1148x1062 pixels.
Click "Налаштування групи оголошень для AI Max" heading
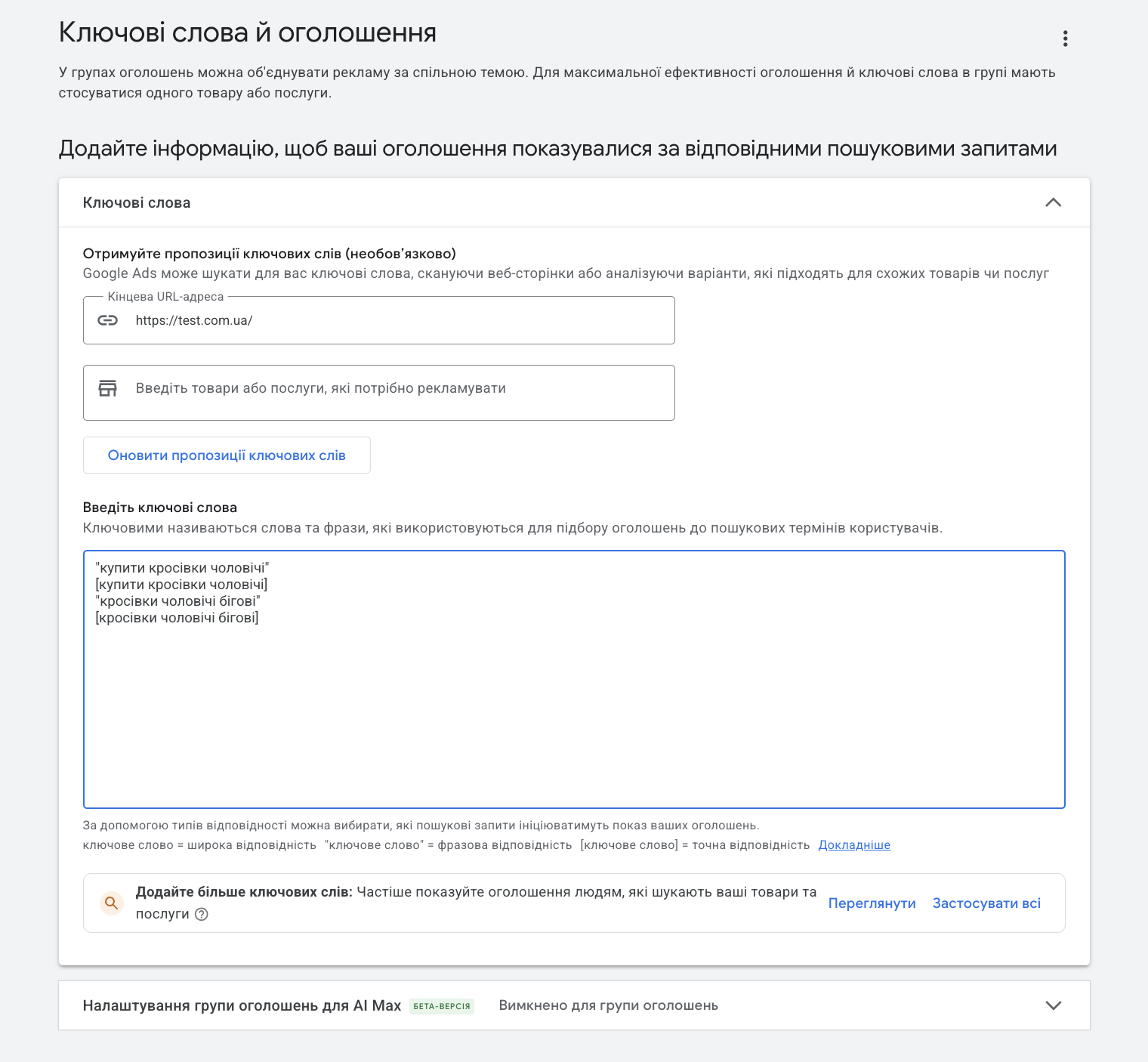(242, 1005)
